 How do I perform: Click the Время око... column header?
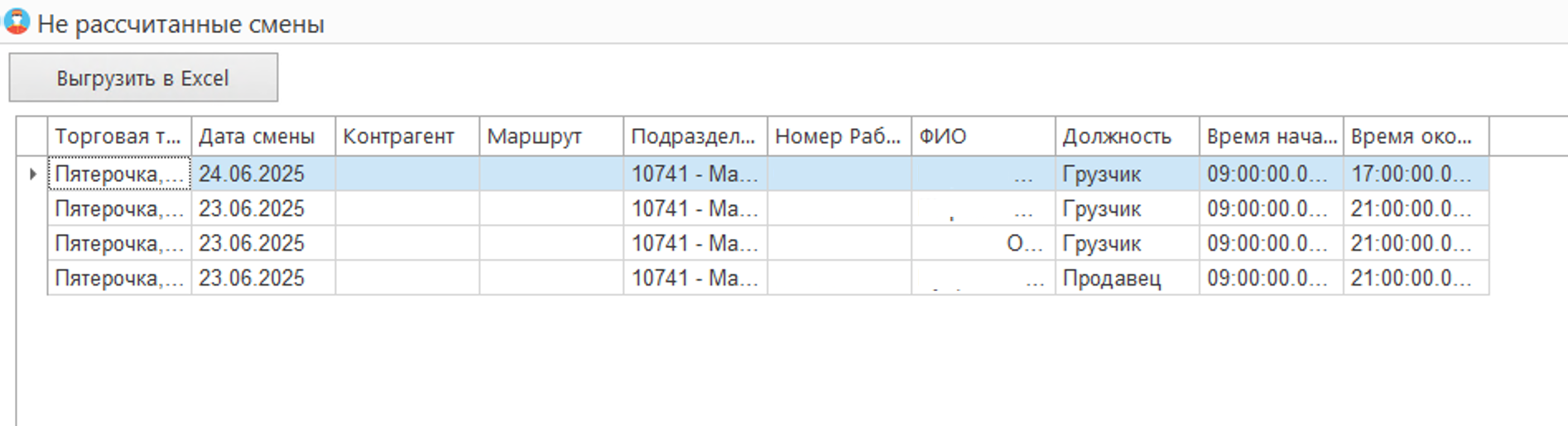(x=1416, y=136)
